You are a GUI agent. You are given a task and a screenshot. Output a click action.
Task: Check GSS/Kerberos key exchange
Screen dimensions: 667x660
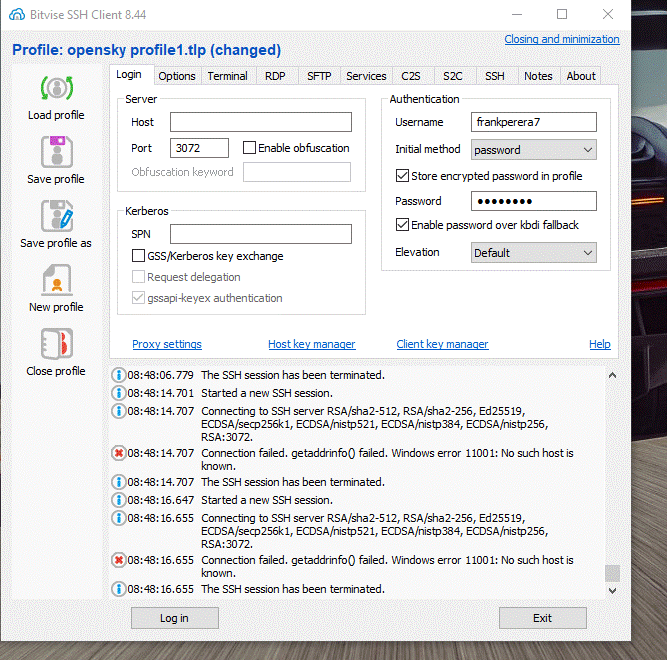coord(138,256)
